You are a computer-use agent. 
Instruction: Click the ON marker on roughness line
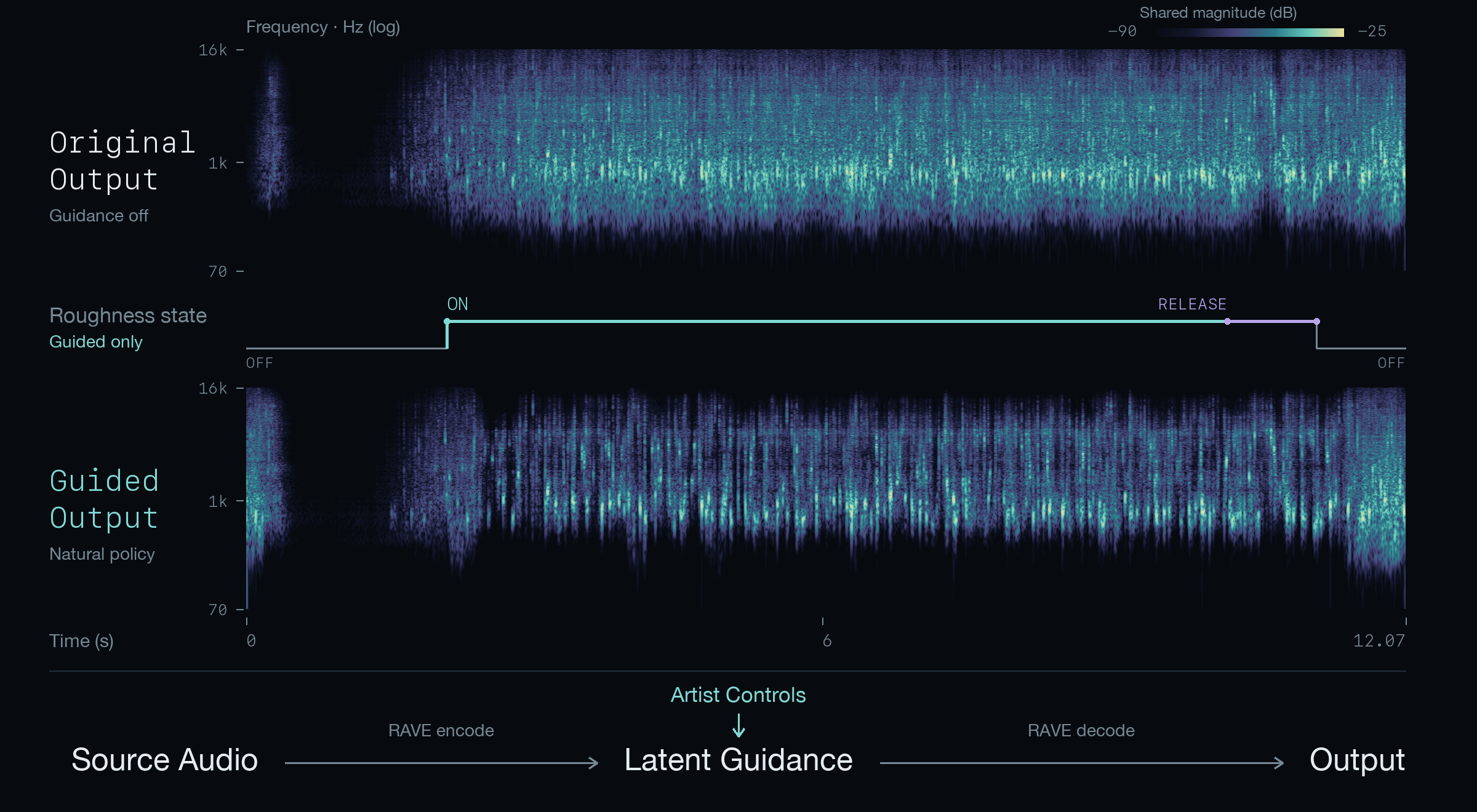pos(447,321)
